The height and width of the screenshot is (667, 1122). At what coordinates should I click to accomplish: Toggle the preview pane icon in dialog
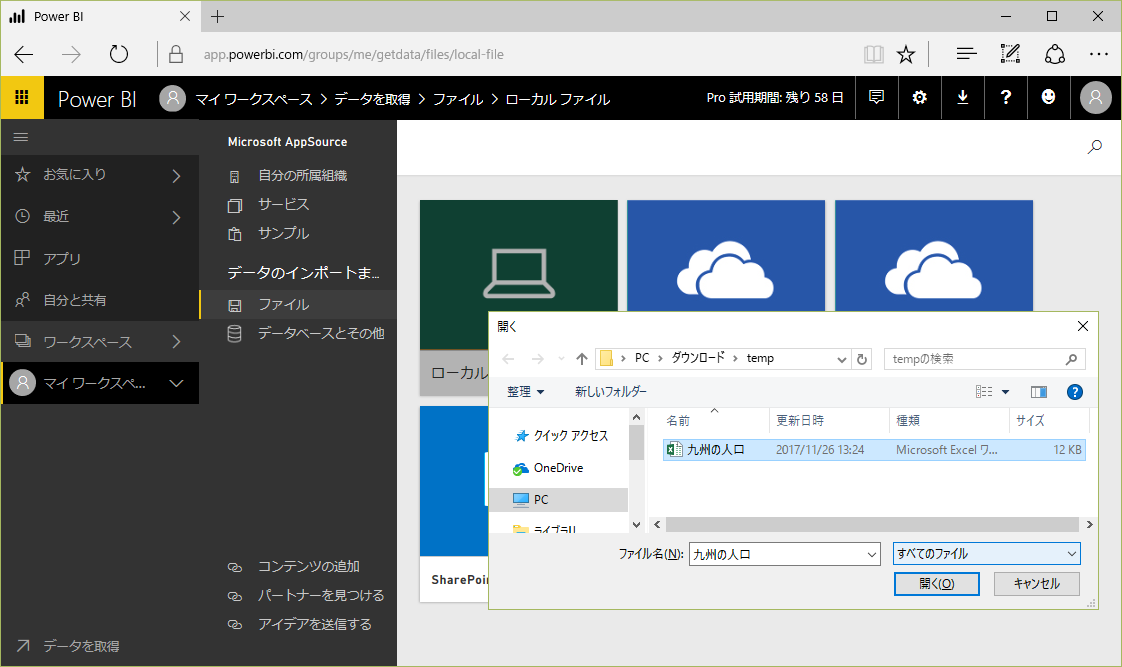(1038, 391)
